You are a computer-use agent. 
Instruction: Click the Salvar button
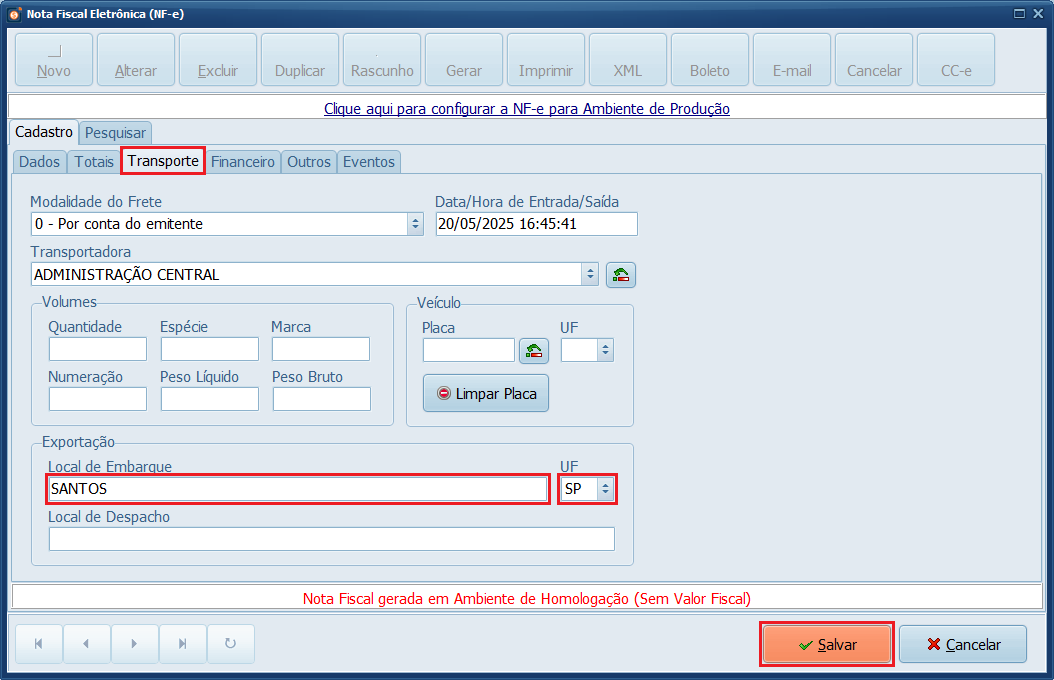pyautogui.click(x=827, y=645)
